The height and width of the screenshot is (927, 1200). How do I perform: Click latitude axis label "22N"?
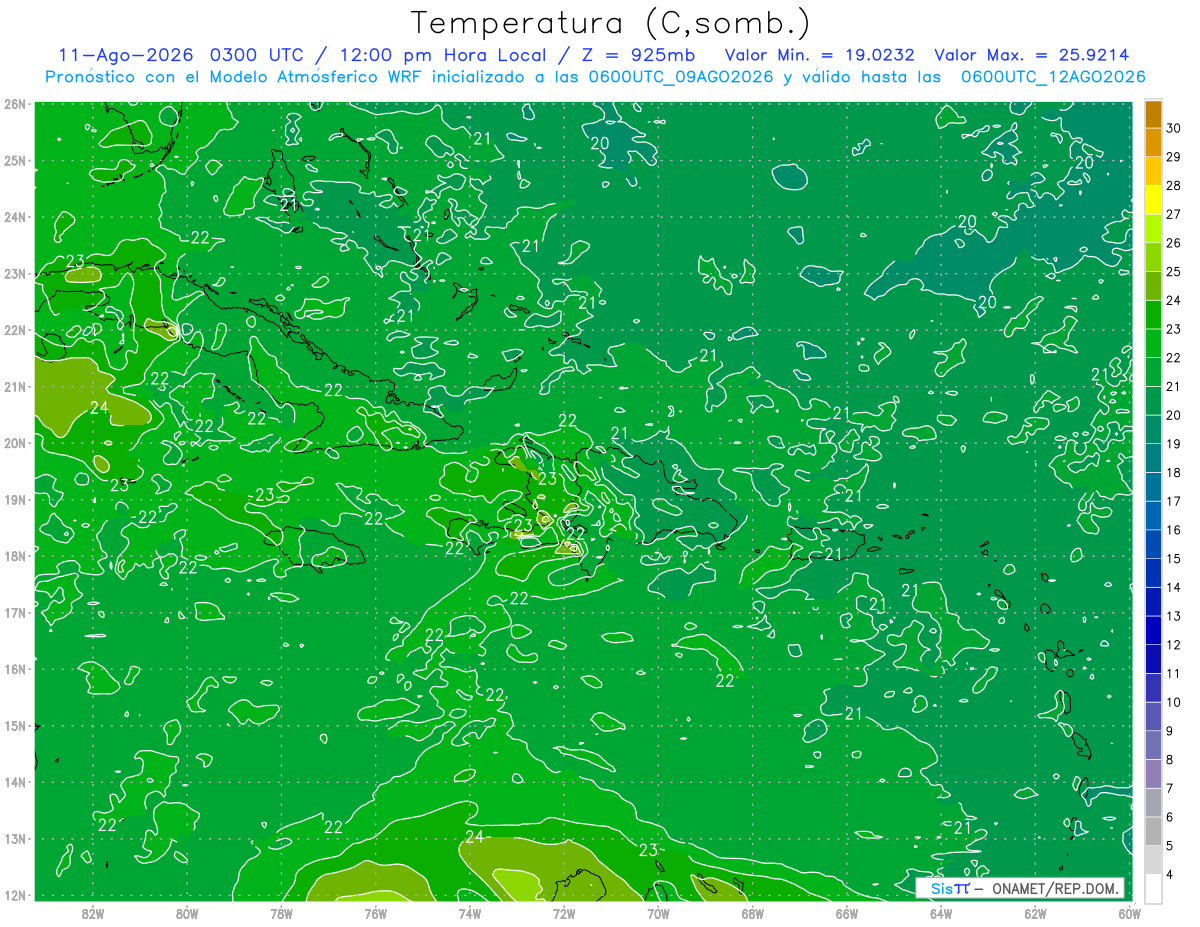[x=15, y=330]
